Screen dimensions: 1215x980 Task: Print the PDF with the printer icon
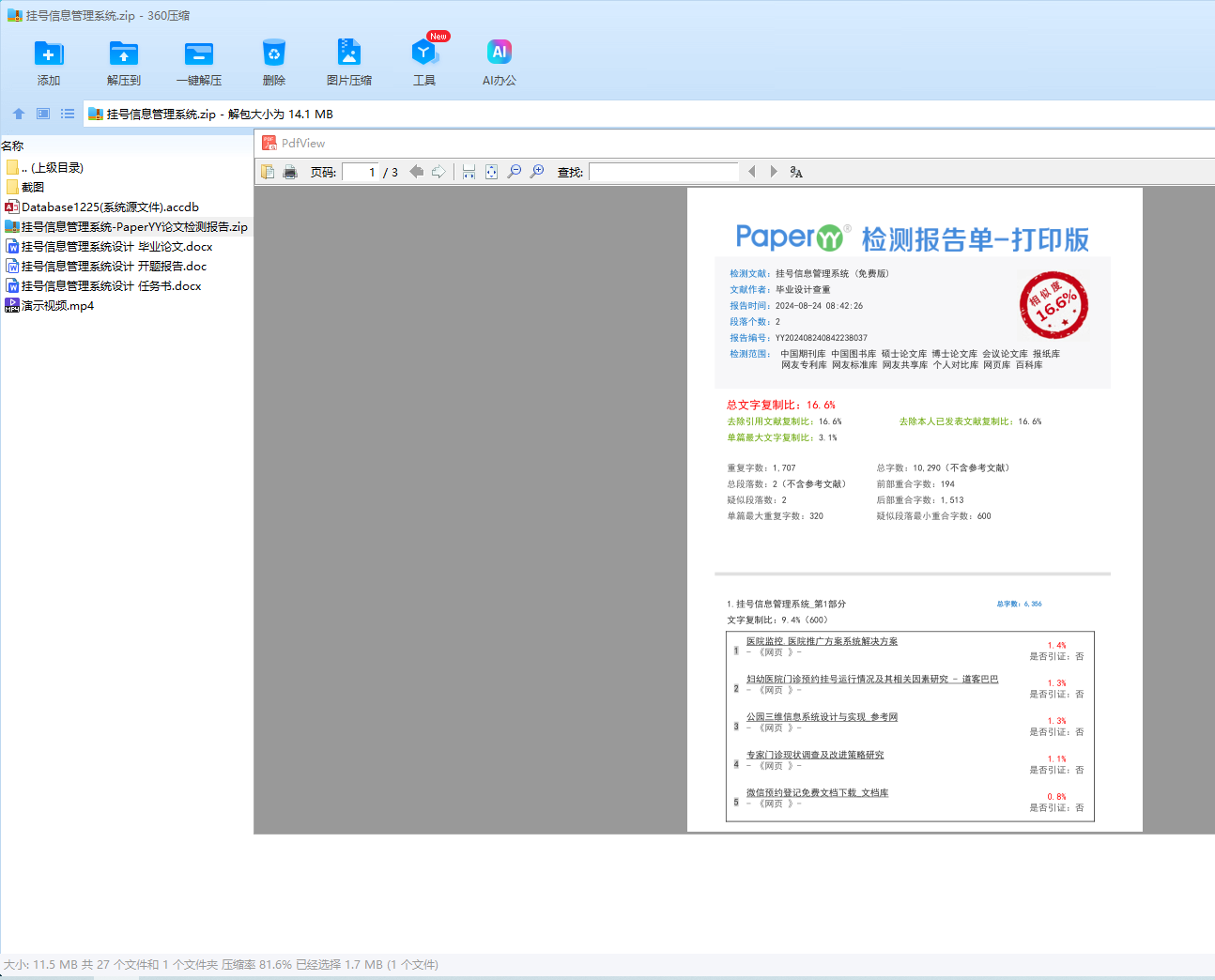[290, 172]
